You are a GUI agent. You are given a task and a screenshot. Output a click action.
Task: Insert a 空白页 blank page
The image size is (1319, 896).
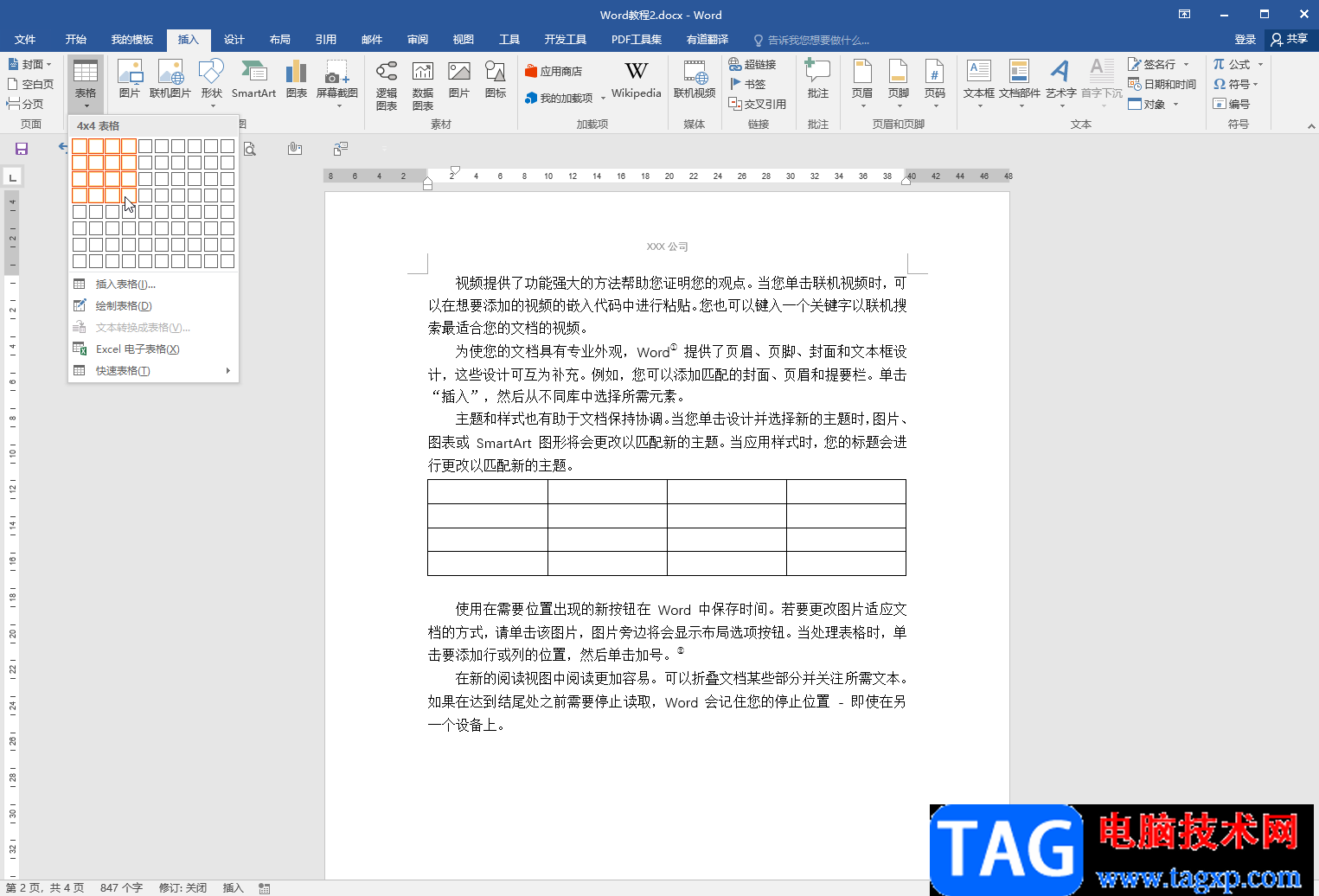pos(30,84)
